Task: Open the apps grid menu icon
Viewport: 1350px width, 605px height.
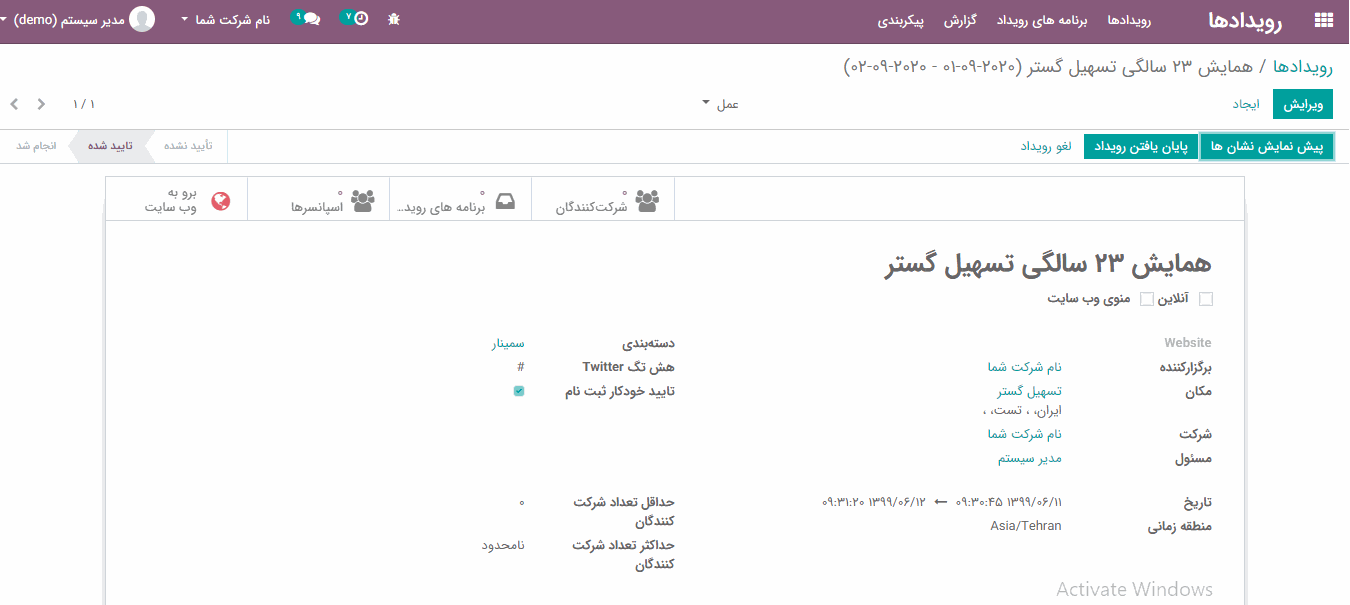Action: (1324, 20)
